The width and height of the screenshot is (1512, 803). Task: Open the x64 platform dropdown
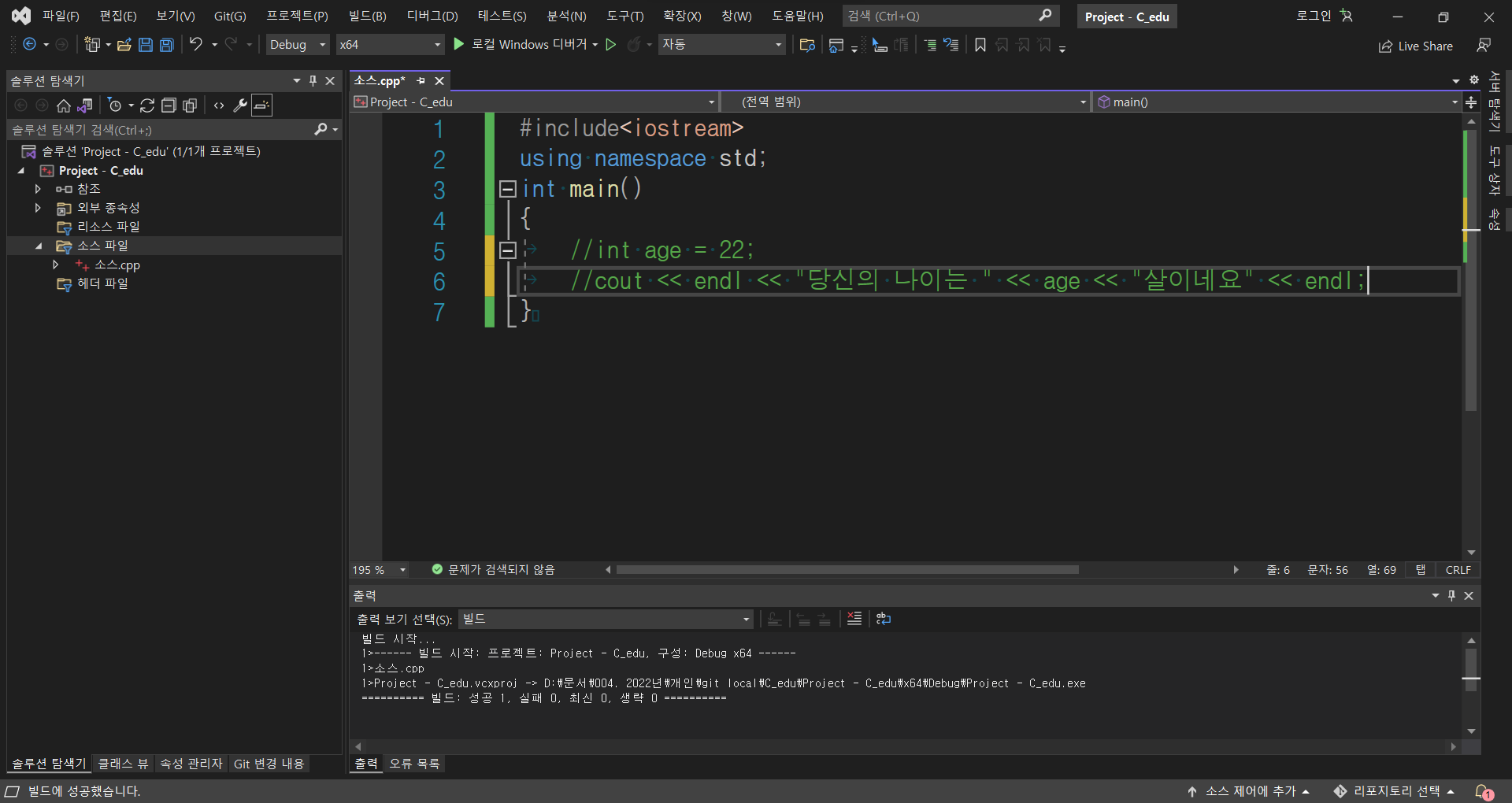(x=391, y=45)
